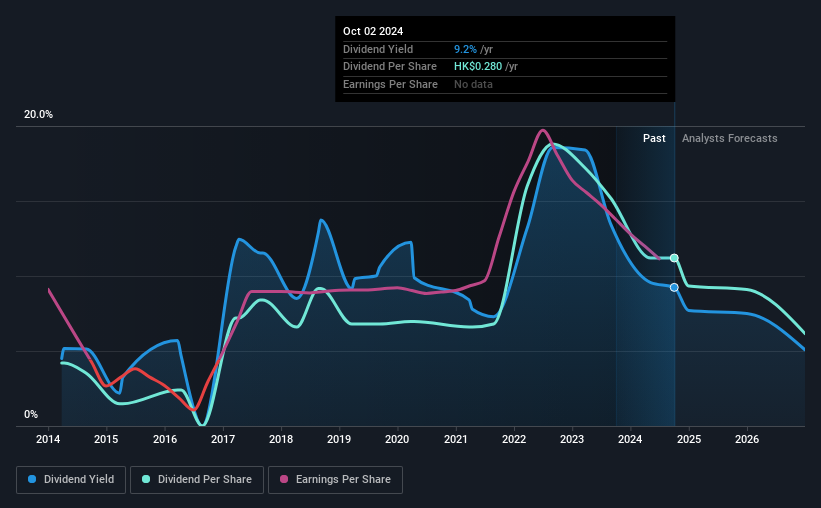The image size is (821, 508).
Task: Click the 2020 x-axis label
Action: tap(397, 439)
